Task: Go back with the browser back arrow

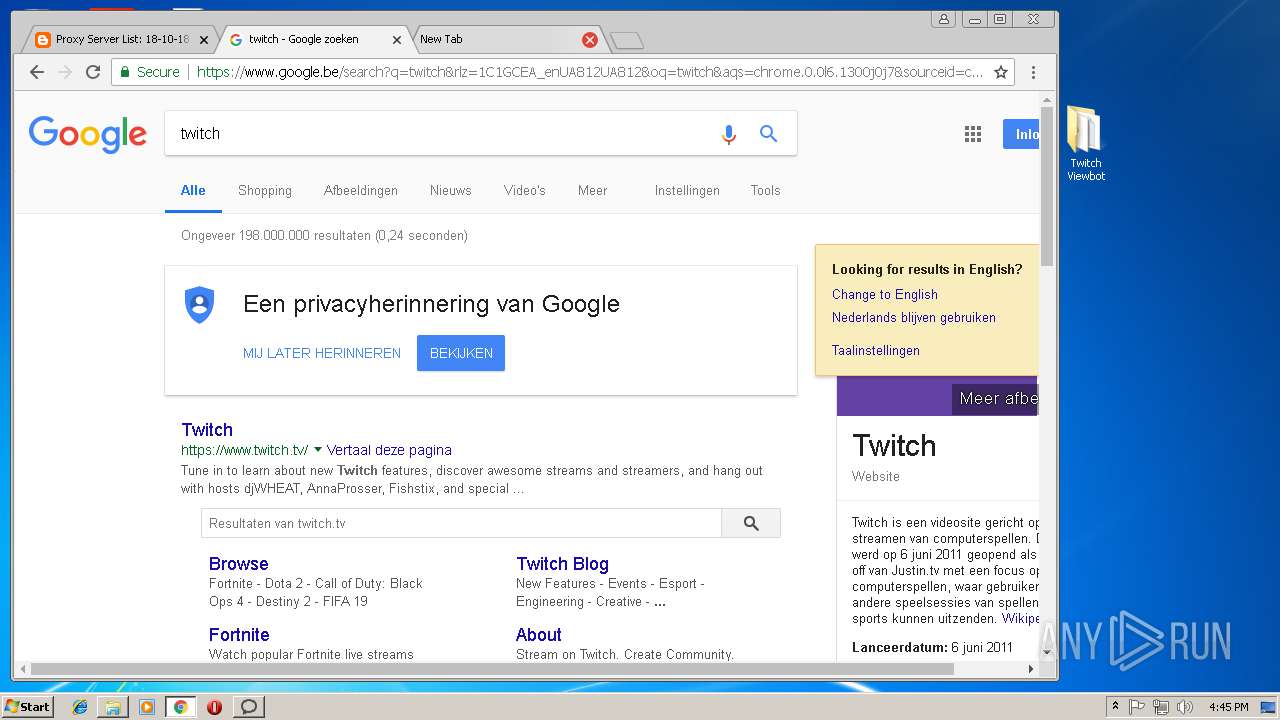Action: pos(37,72)
